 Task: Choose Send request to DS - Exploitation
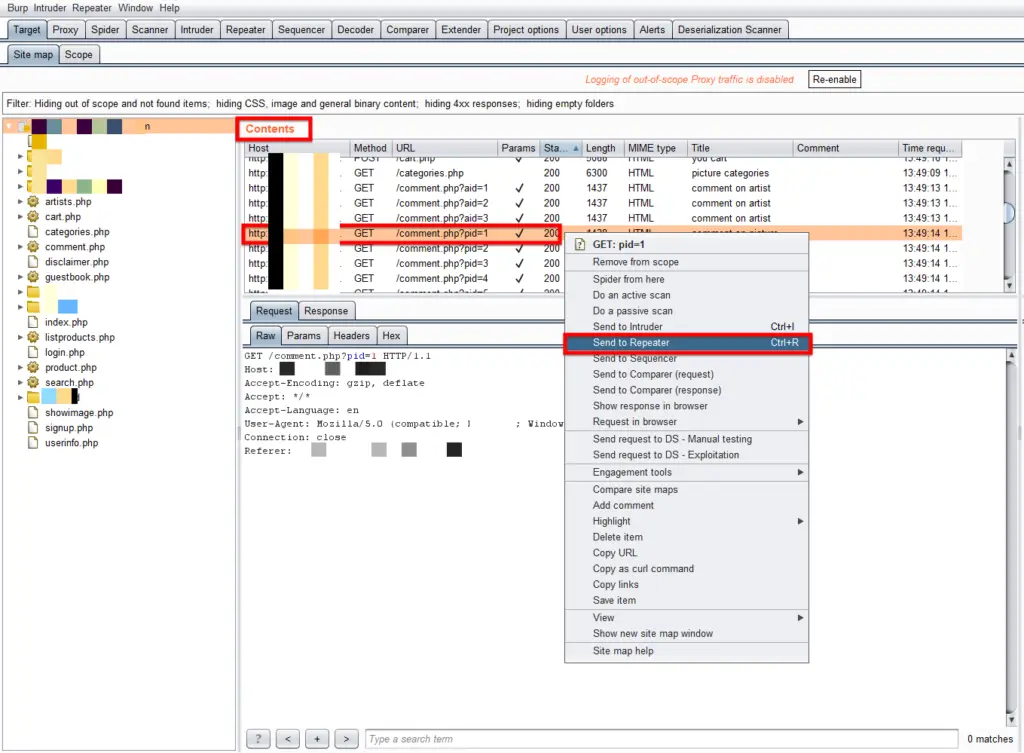tap(686, 455)
